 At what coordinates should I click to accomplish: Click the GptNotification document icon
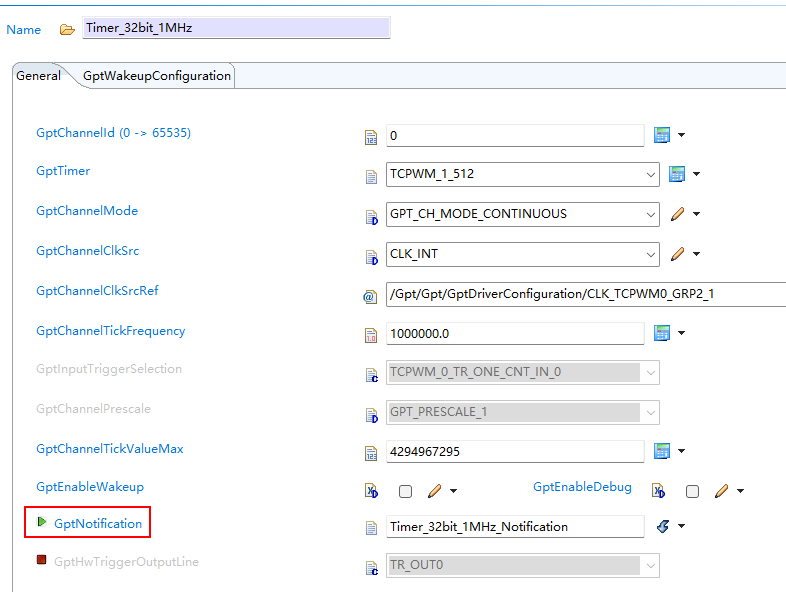(x=371, y=528)
